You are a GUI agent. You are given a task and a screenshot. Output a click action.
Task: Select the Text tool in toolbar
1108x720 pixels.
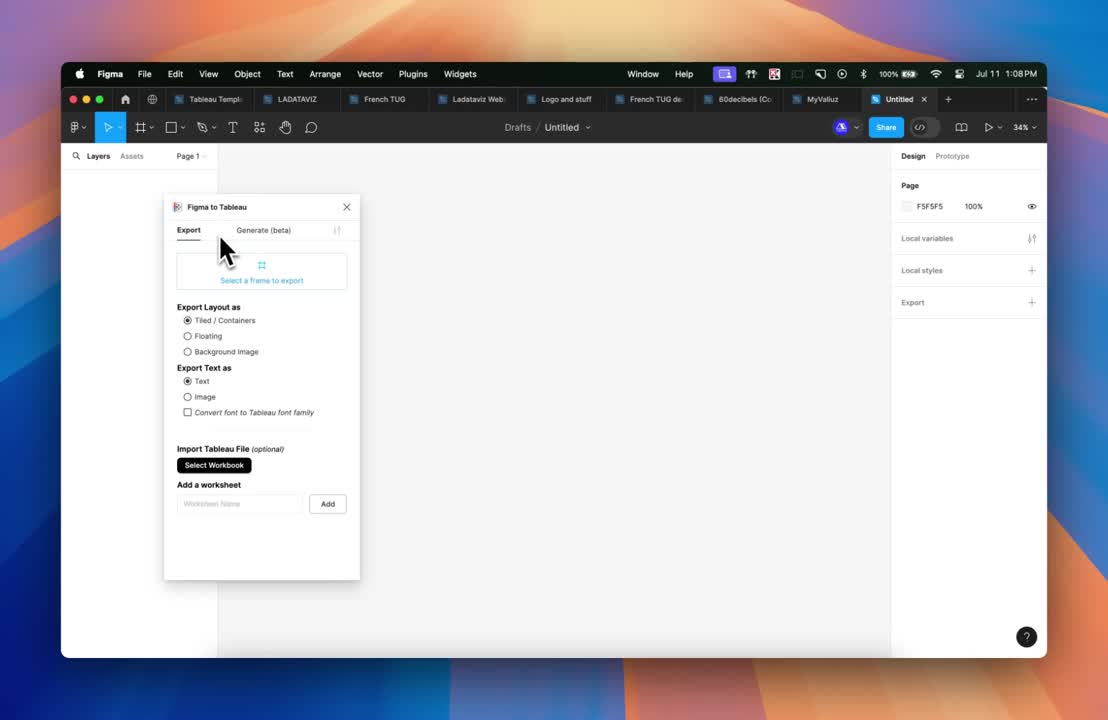pyautogui.click(x=232, y=128)
